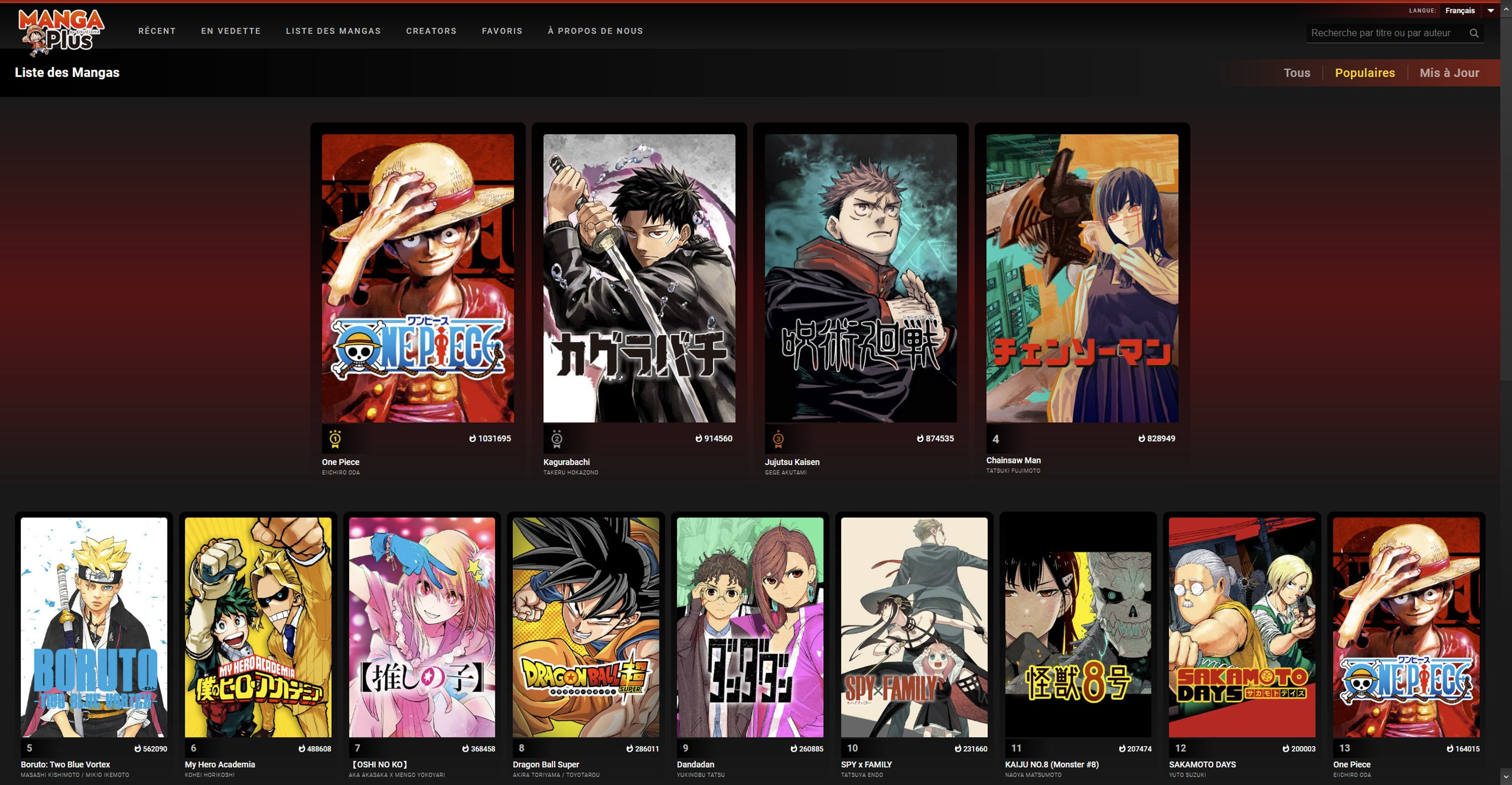The height and width of the screenshot is (785, 1512).
Task: Click the flame icon beside 562090
Action: [137, 749]
